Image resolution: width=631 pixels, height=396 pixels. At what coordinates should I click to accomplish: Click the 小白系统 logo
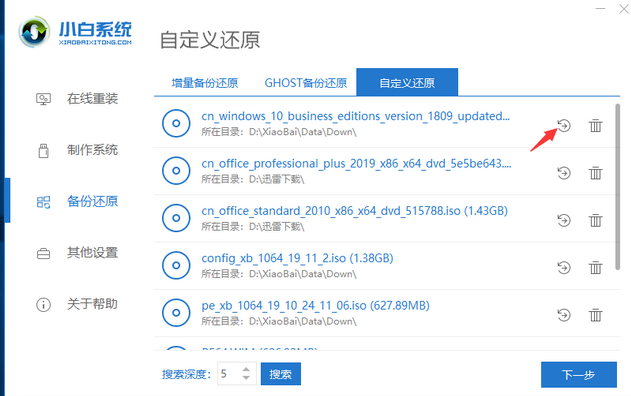coord(75,31)
